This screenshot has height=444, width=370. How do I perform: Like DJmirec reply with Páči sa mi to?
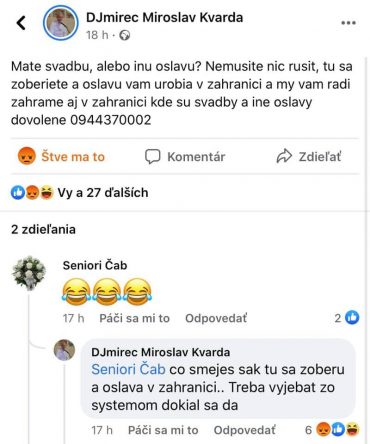[x=163, y=430]
